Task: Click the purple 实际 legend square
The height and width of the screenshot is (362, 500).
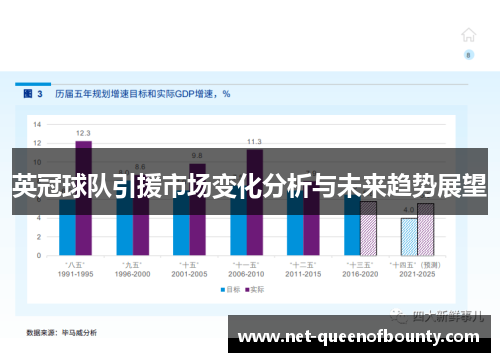Action: [247, 290]
